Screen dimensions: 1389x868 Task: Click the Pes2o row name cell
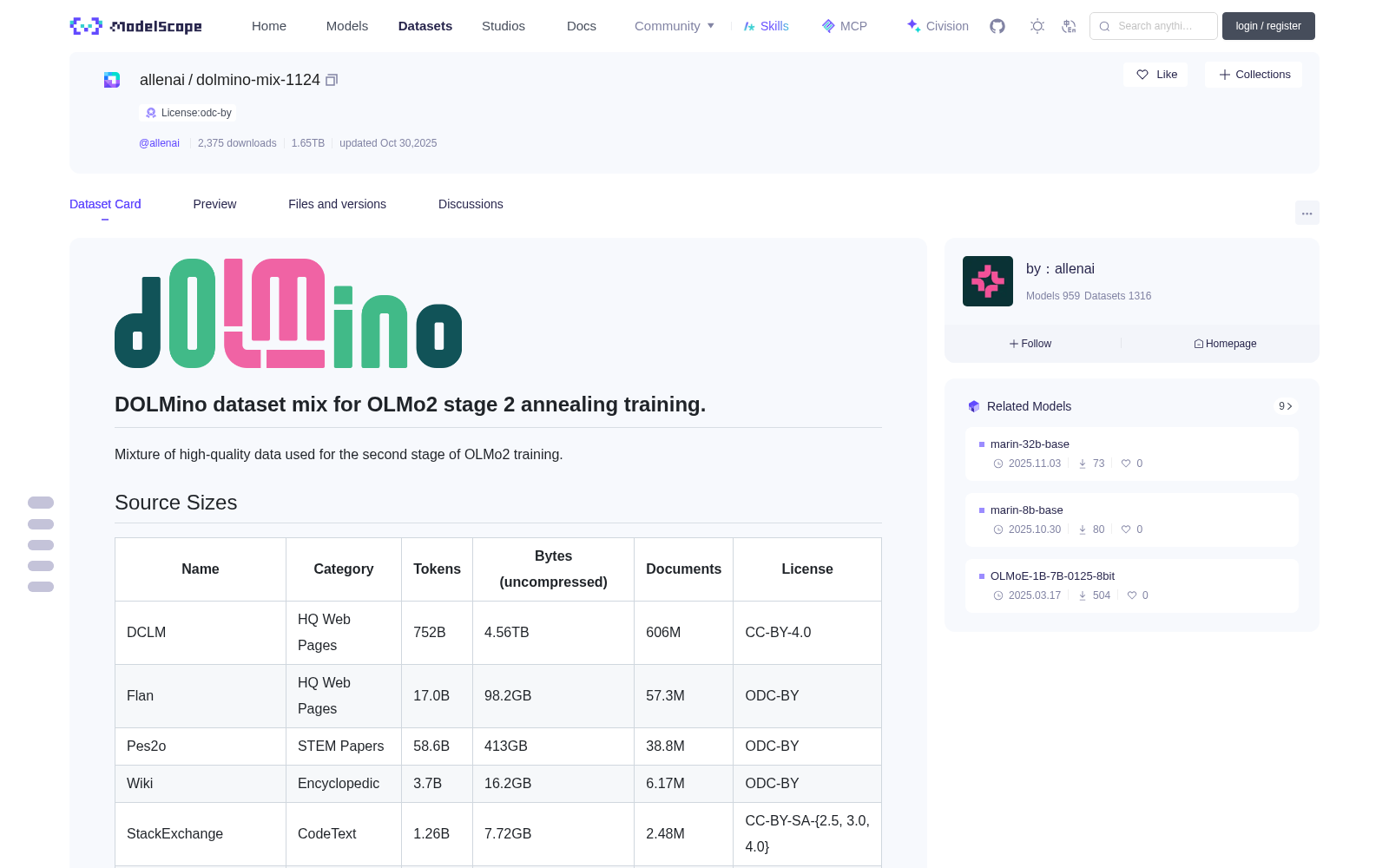(x=201, y=746)
